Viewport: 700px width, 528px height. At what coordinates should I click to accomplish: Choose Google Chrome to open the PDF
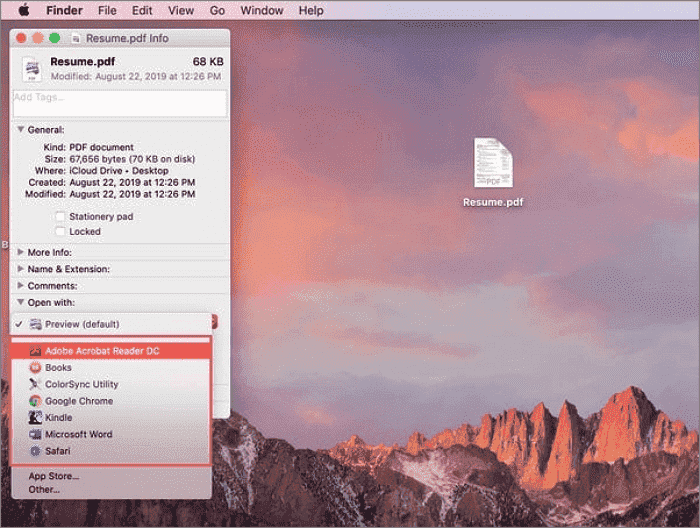coord(111,401)
